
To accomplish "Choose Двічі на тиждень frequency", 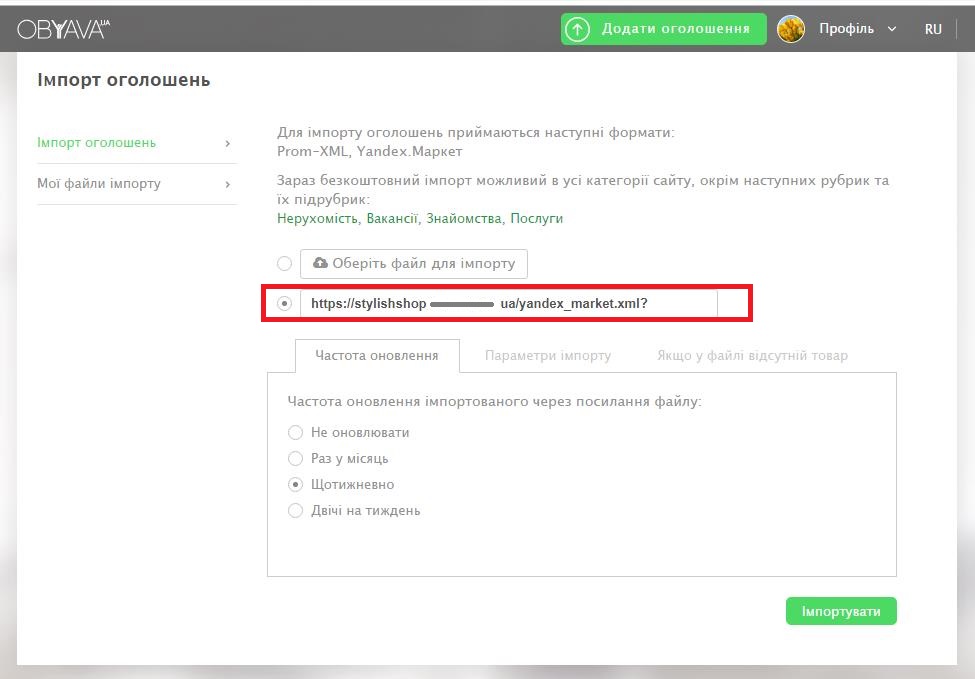I will pos(295,511).
